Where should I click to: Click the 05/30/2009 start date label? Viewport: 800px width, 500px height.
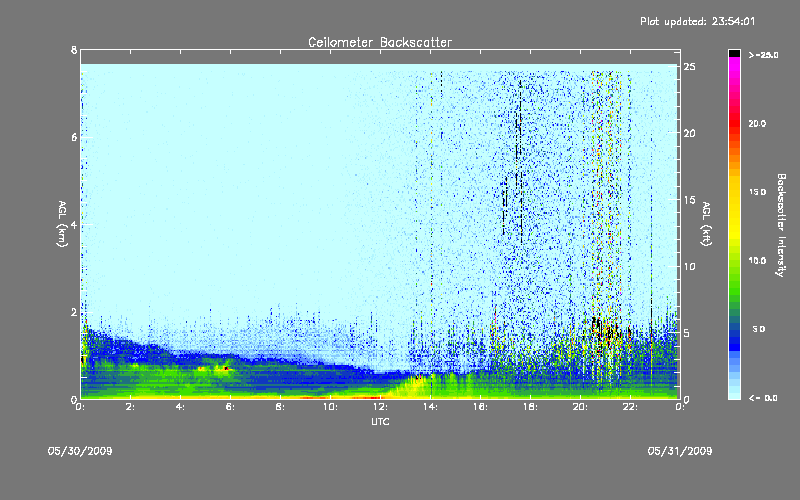[x=80, y=451]
